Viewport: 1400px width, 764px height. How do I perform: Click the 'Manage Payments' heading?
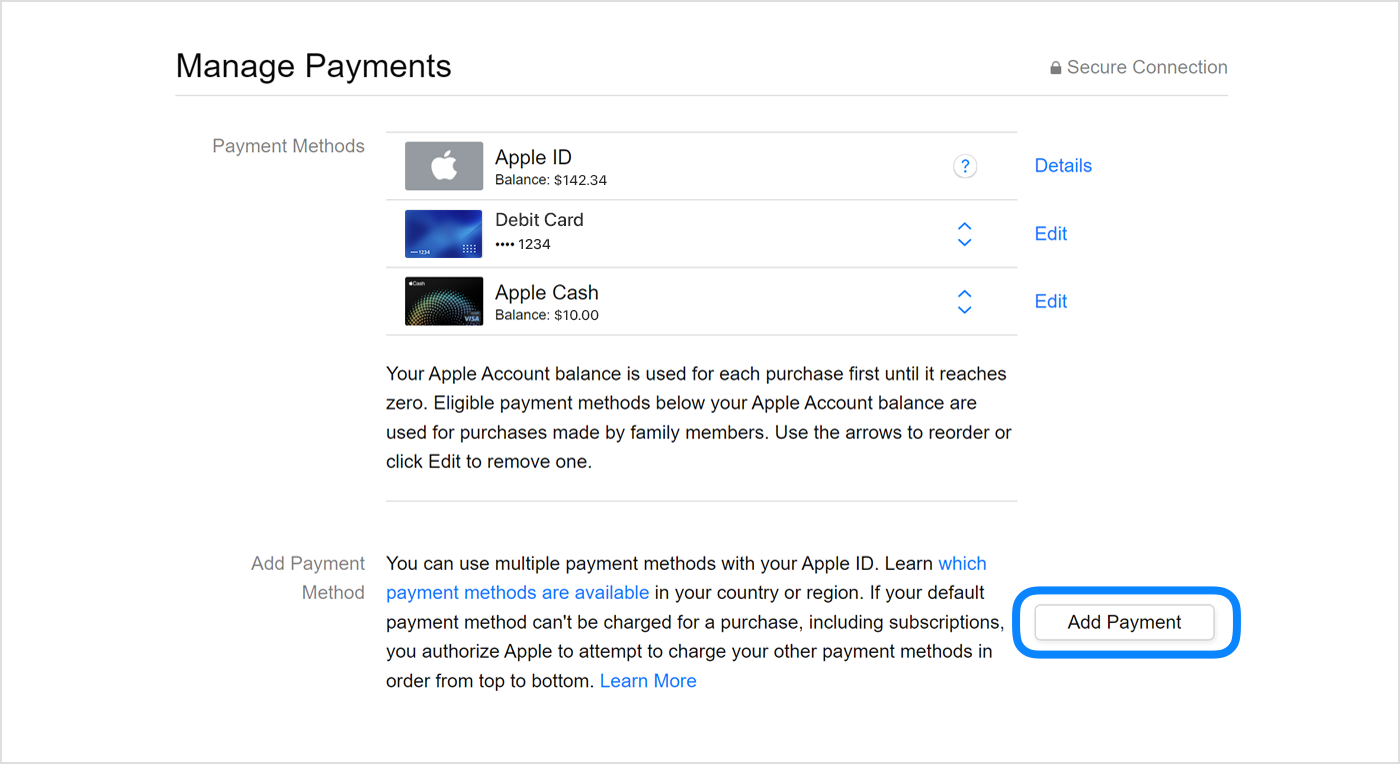313,66
